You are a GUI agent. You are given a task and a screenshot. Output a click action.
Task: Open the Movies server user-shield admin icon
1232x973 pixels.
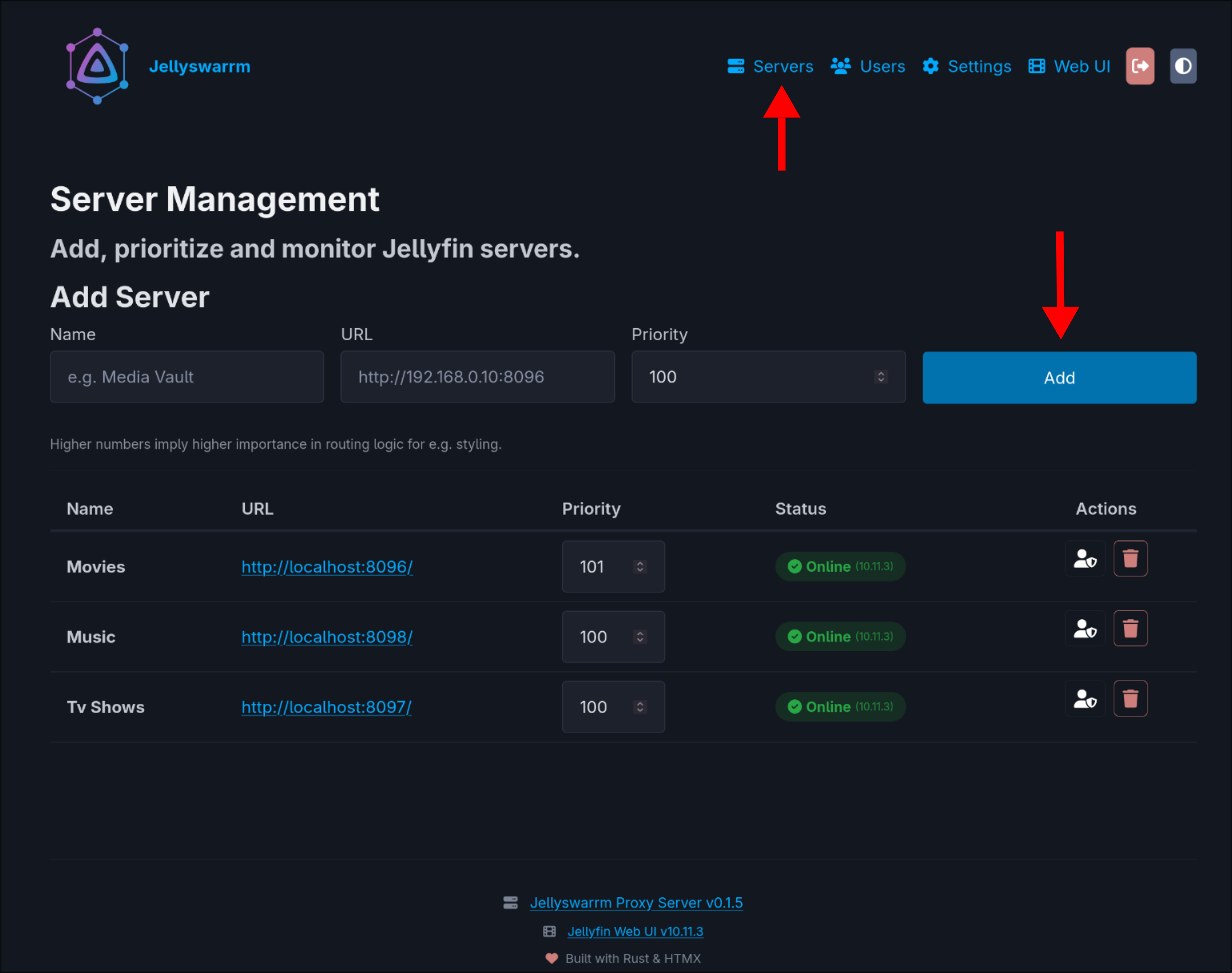pos(1085,559)
